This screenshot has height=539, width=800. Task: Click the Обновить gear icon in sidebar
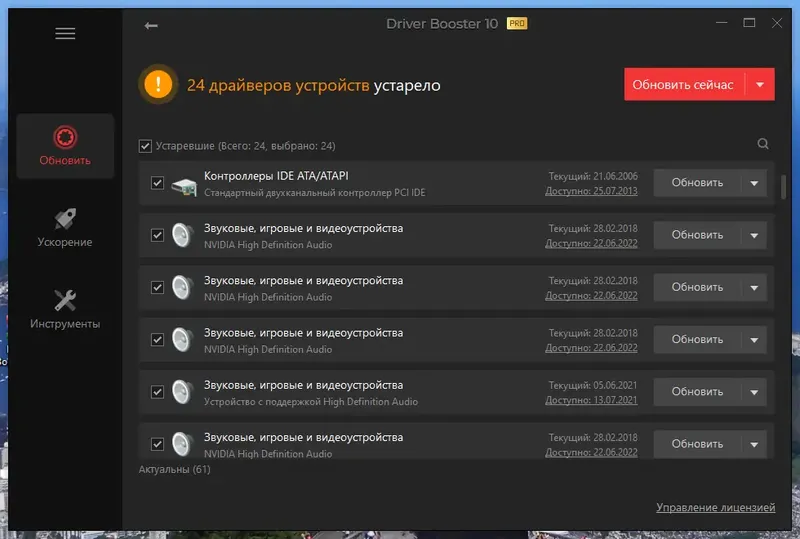click(65, 137)
